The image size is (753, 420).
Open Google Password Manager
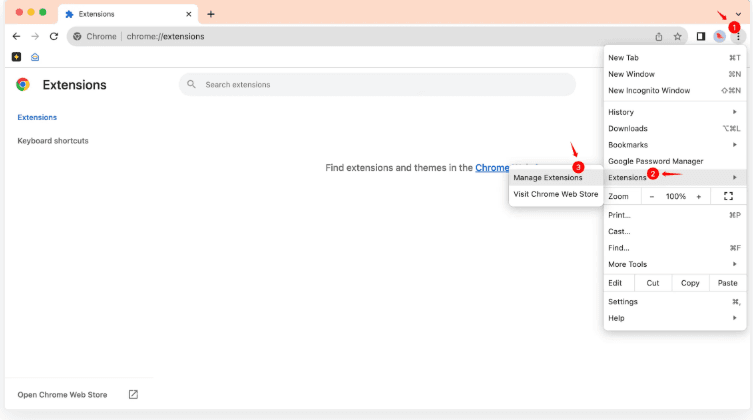click(675, 161)
